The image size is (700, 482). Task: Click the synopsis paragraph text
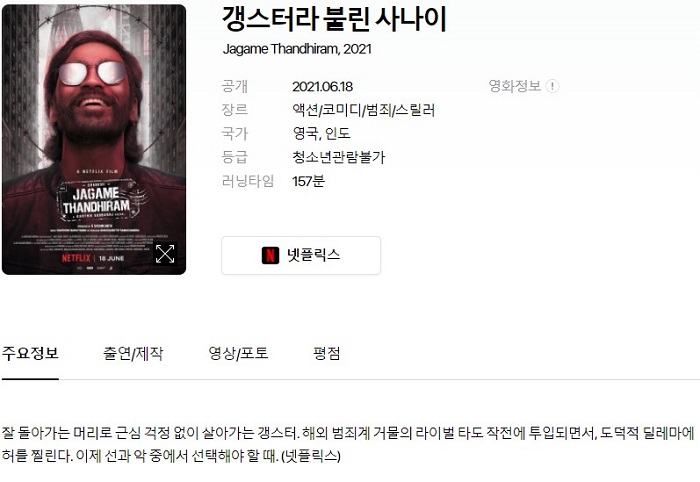(348, 445)
